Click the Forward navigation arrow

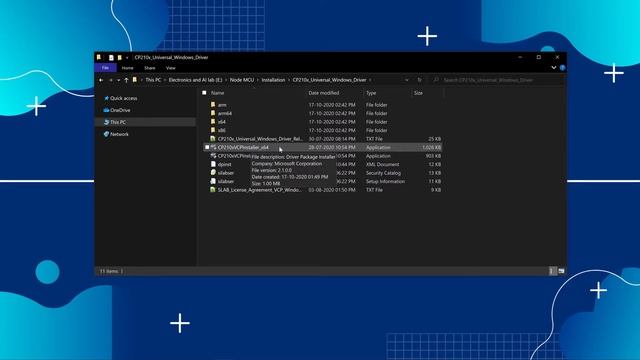point(111,80)
